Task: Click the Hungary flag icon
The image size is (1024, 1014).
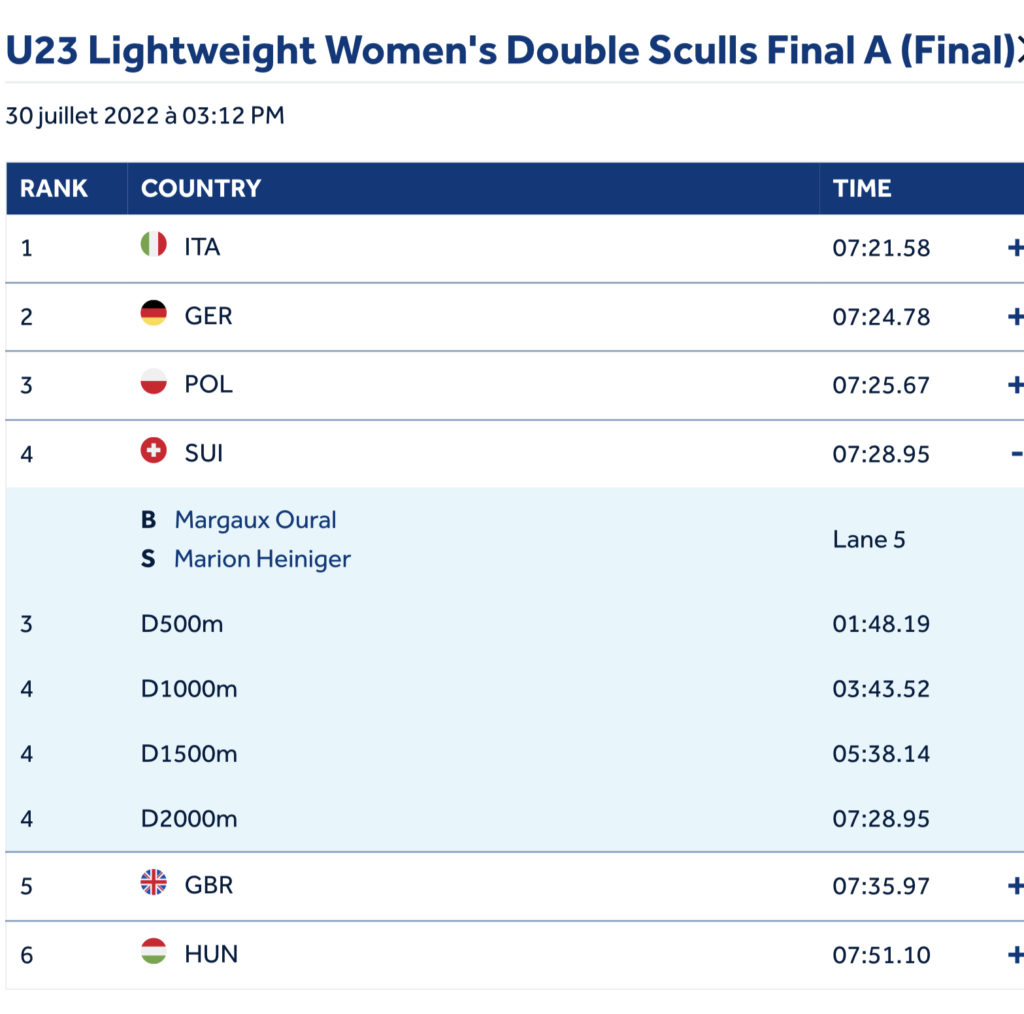Action: [x=153, y=951]
